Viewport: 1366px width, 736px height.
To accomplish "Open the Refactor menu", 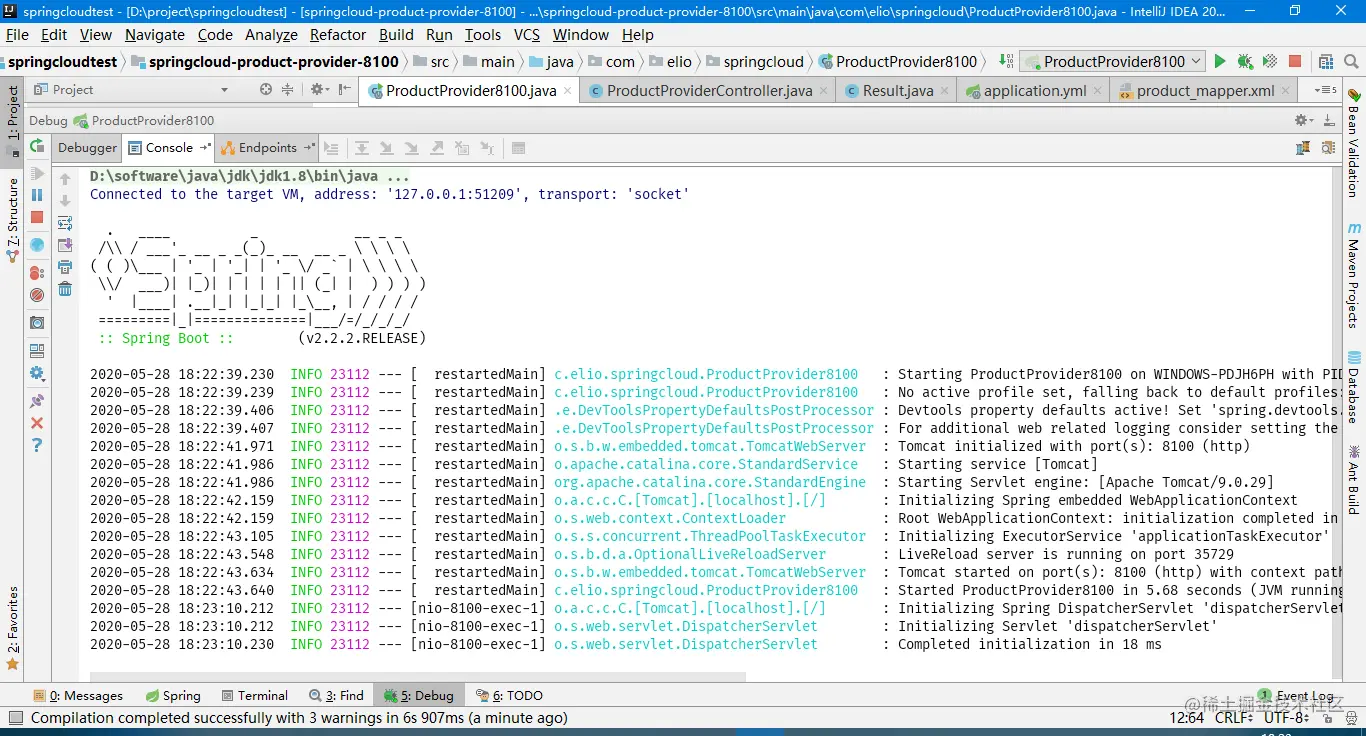I will click(338, 34).
